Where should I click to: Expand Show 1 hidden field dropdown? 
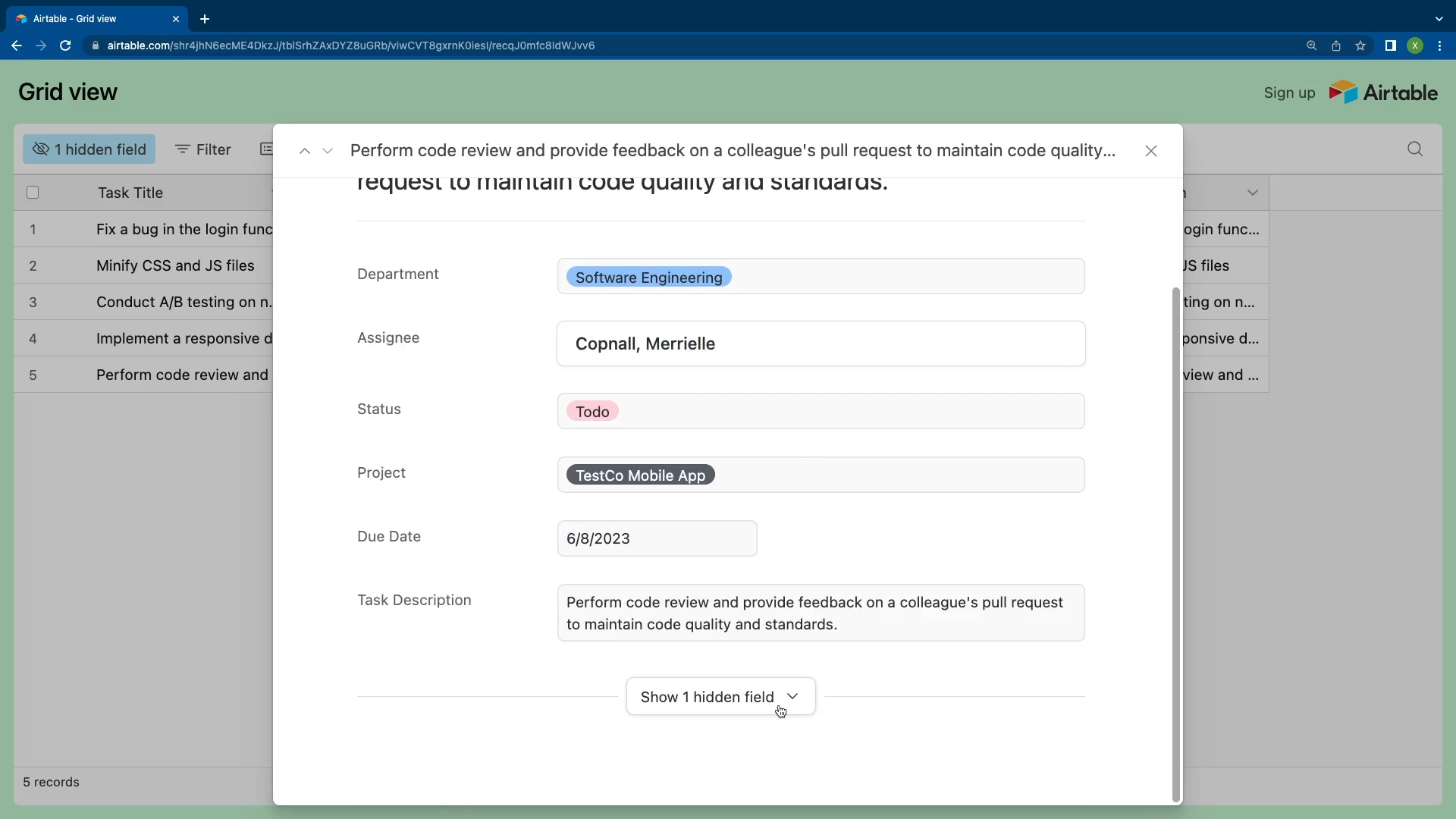click(x=720, y=696)
